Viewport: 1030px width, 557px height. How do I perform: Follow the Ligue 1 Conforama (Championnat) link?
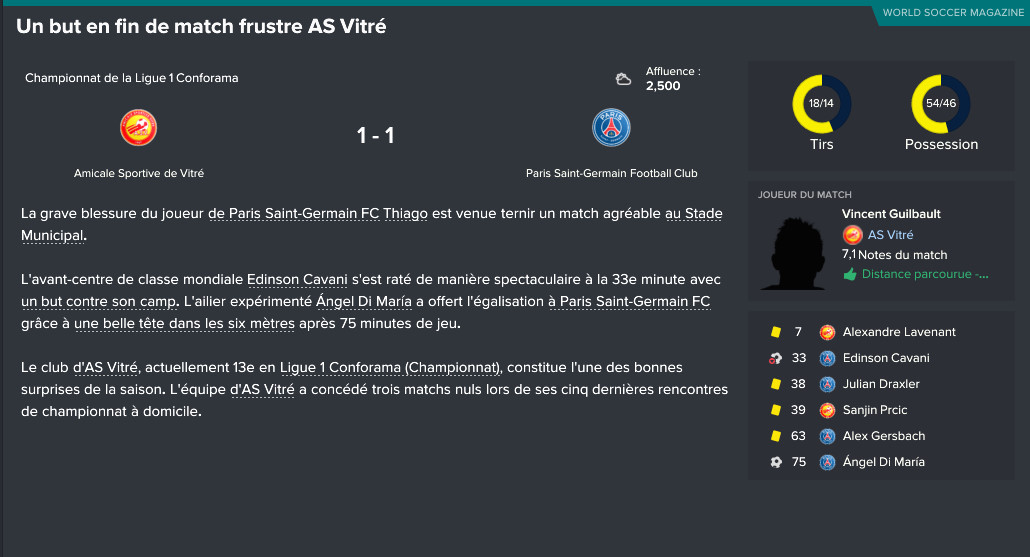[391, 367]
